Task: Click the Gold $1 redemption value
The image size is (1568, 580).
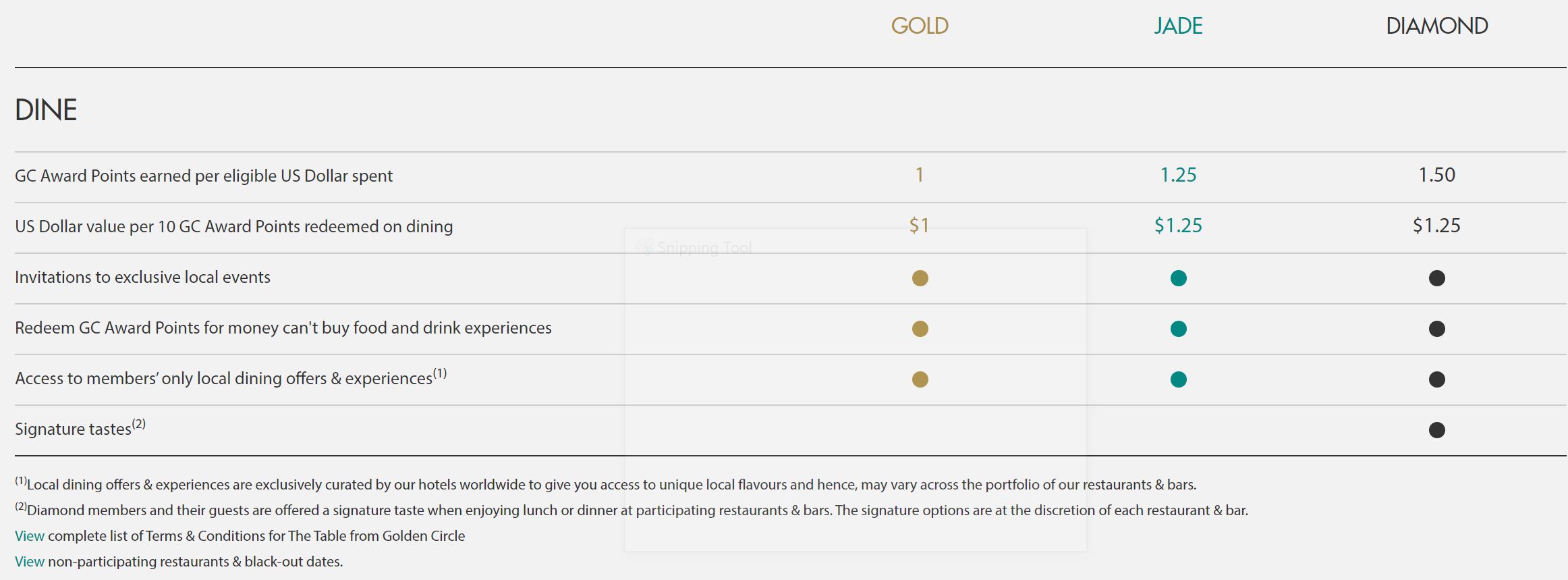Action: click(919, 226)
